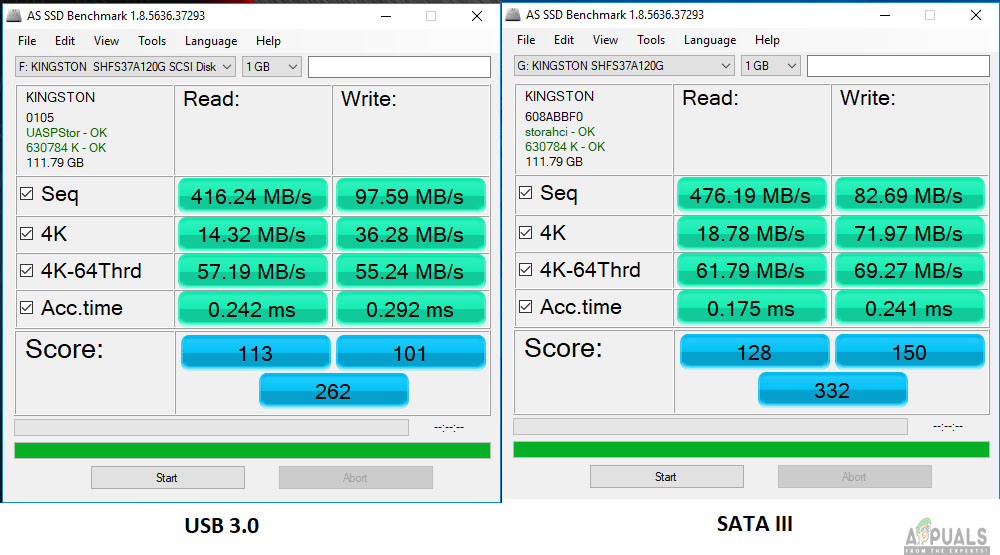
Task: Click the gray progress bar in left window
Action: 211,427
